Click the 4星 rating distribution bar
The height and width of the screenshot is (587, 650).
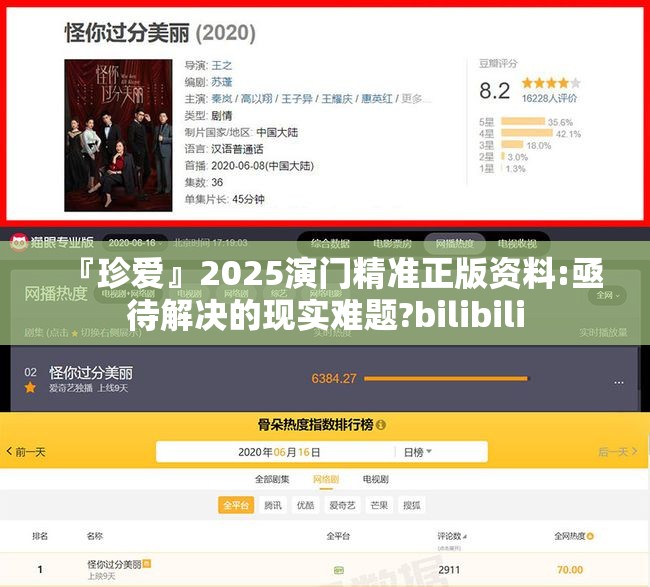[527, 133]
